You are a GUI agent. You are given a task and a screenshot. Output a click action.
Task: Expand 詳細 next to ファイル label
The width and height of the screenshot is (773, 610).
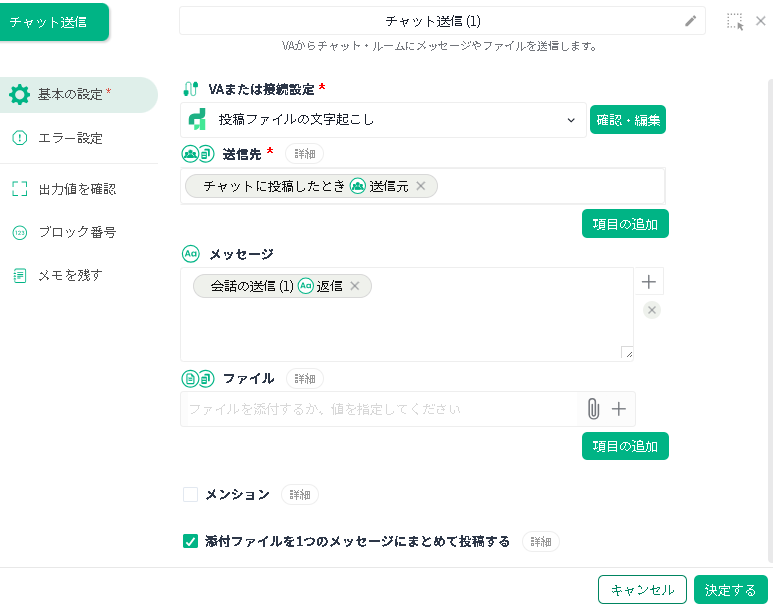[305, 379]
